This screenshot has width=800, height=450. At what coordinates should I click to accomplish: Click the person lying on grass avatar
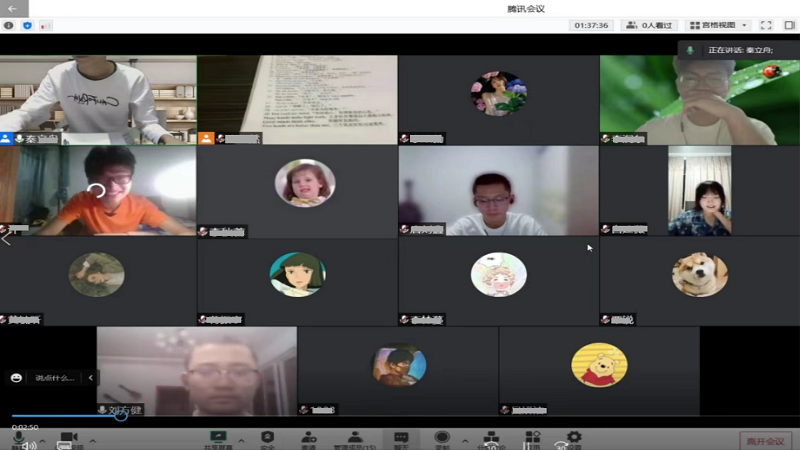(x=96, y=274)
